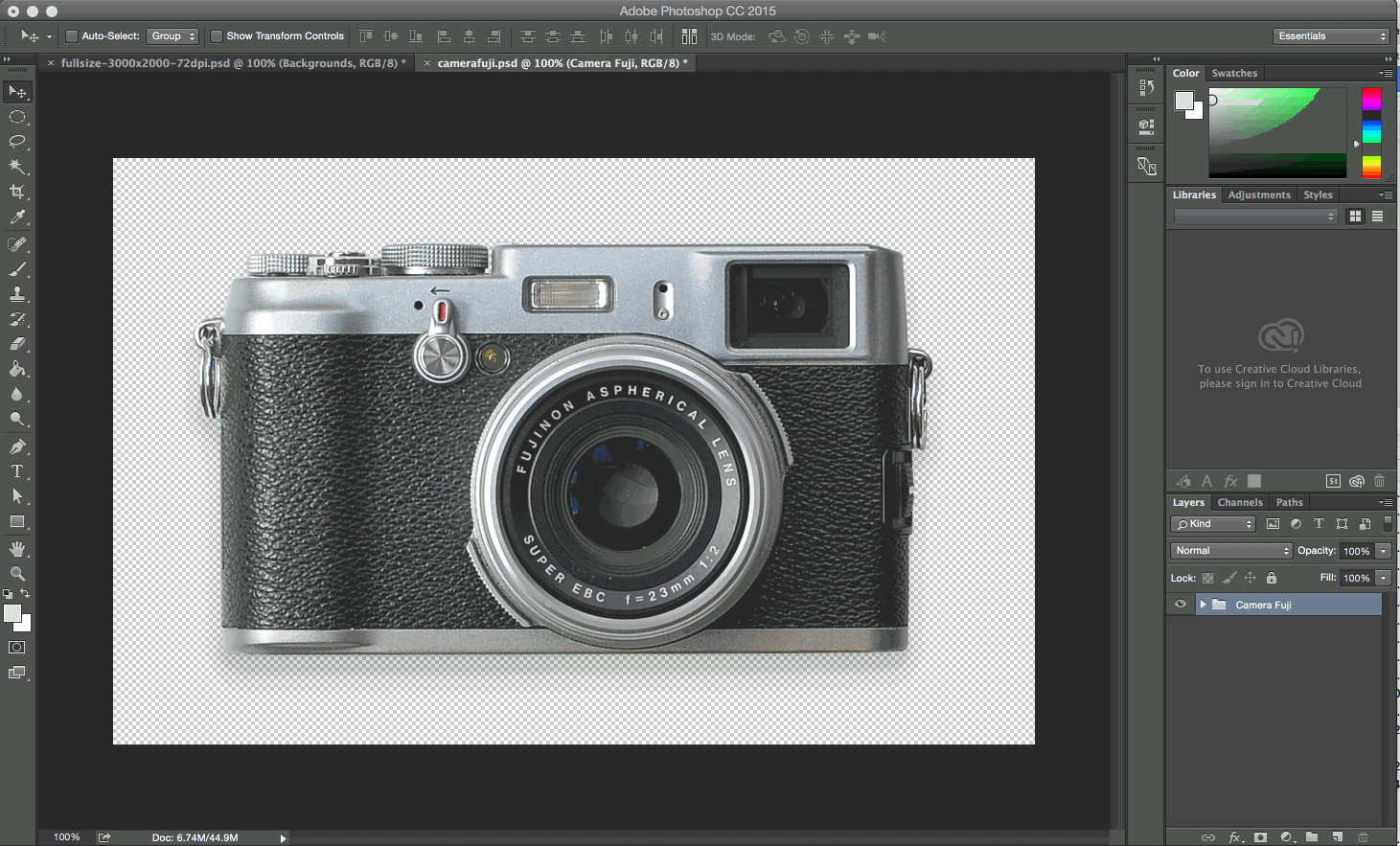Enable the Auto-Select checkbox
The image size is (1400, 846).
coord(71,36)
